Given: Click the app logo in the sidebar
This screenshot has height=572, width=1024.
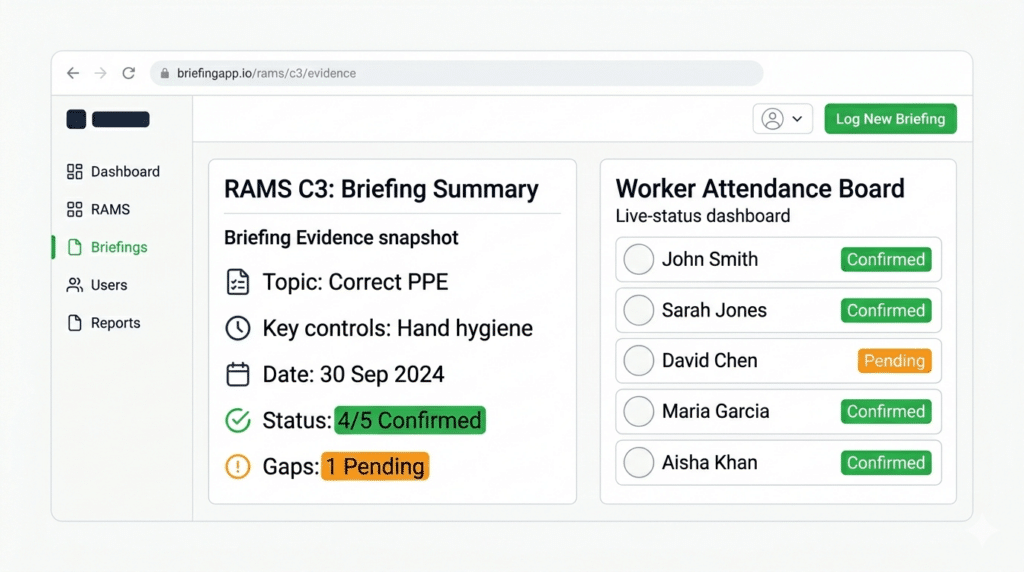Looking at the screenshot, I should tap(108, 119).
